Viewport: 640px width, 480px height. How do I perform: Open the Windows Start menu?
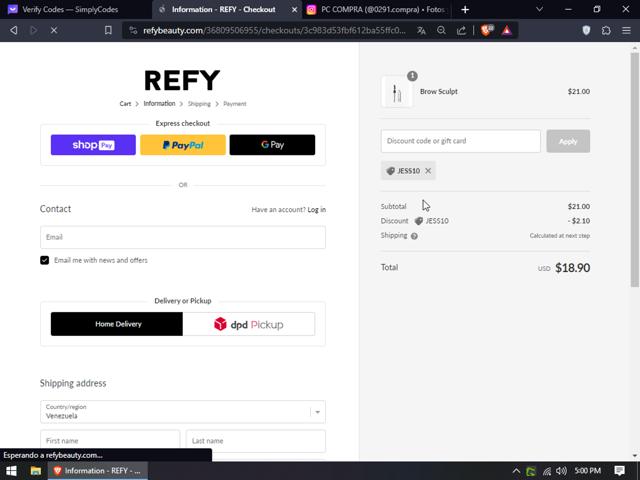tap(11, 471)
